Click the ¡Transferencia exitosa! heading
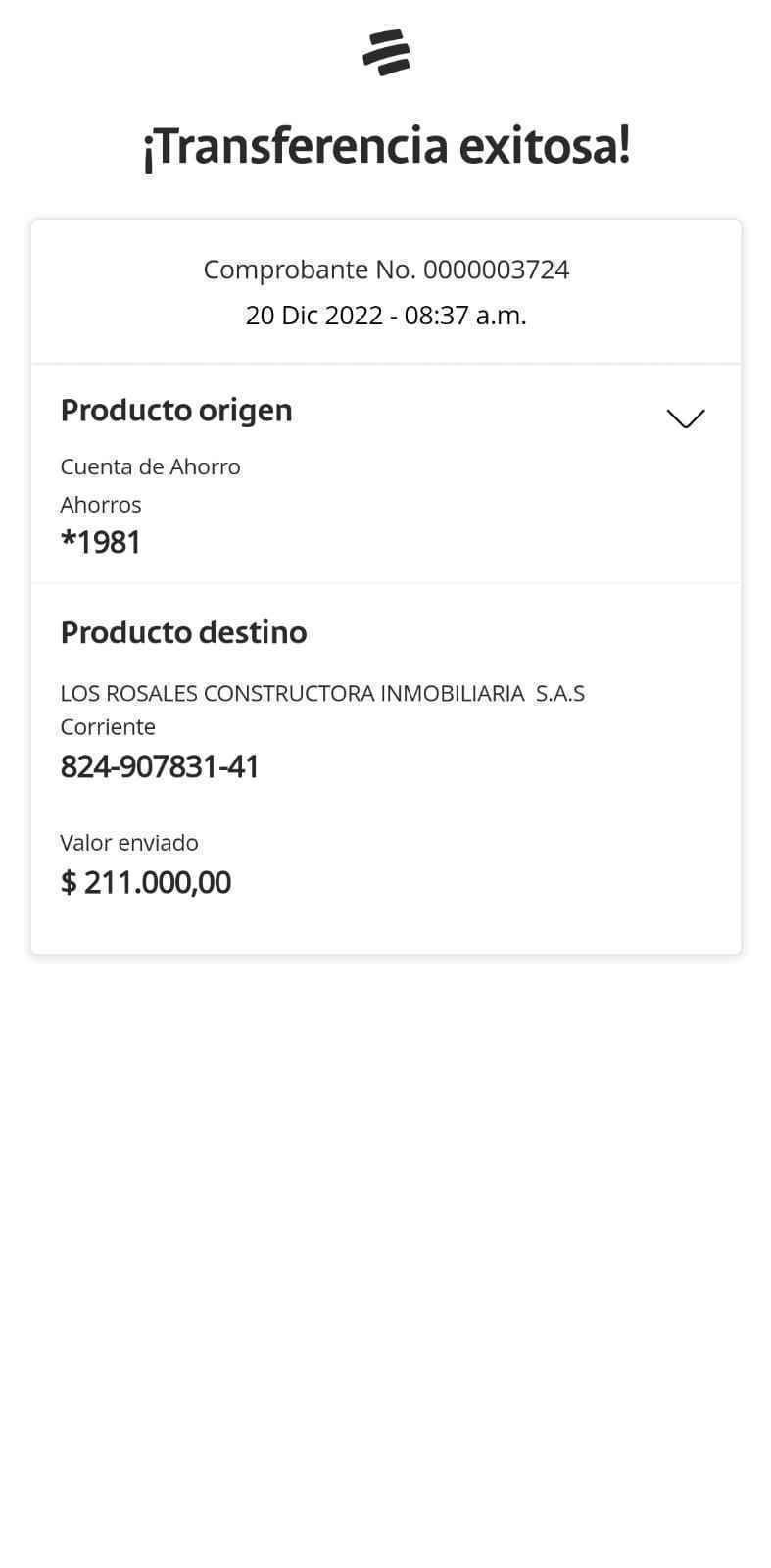This screenshot has height=1568, width=771. coord(386,147)
